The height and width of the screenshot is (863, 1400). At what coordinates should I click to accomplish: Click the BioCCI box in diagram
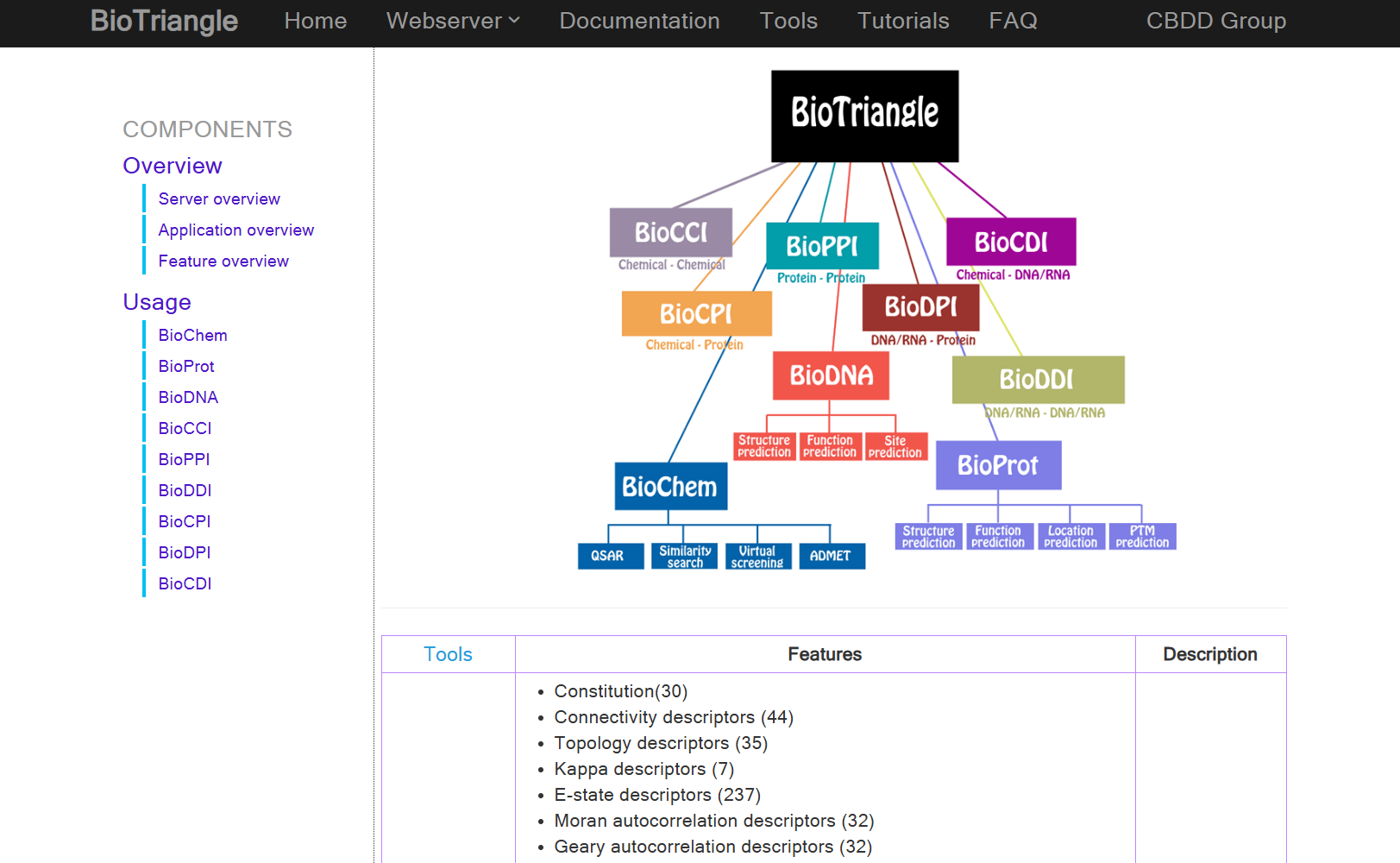(x=670, y=232)
